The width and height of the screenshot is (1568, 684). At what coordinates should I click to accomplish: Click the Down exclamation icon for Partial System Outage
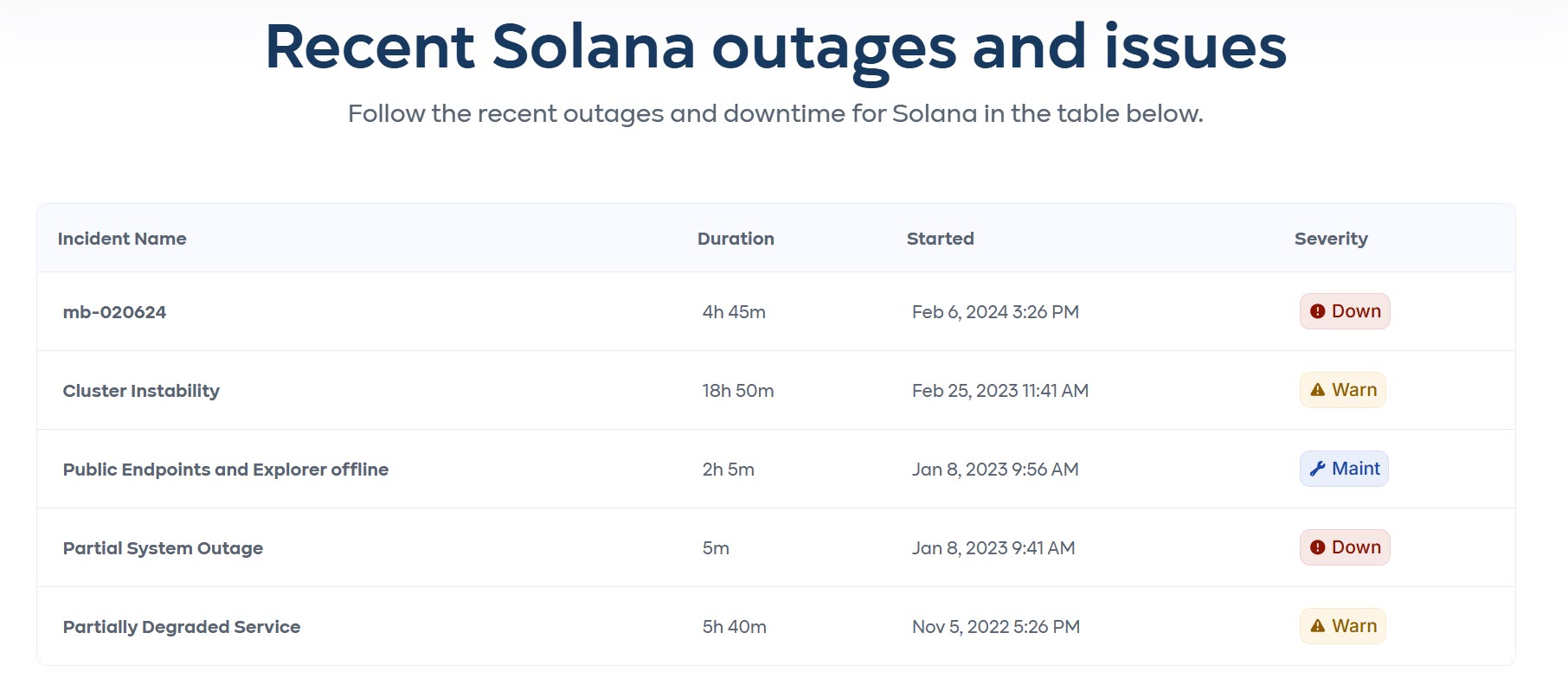tap(1316, 547)
